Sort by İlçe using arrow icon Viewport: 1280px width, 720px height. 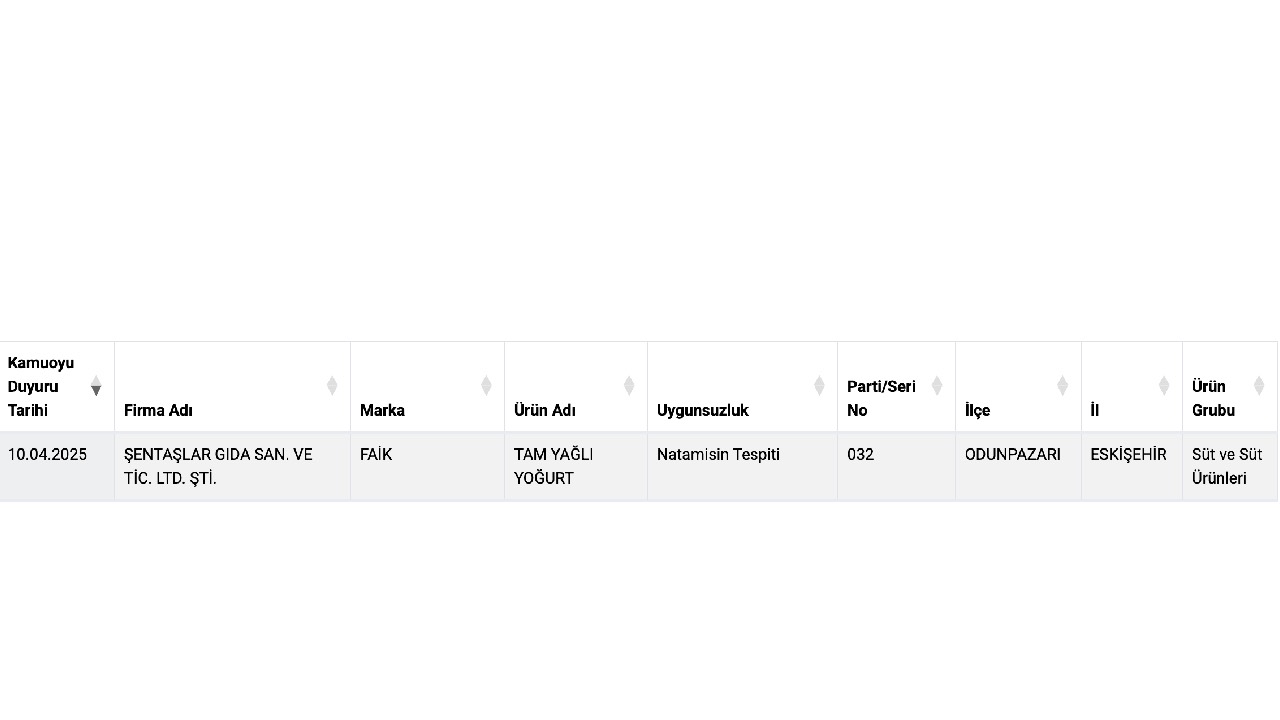point(1062,386)
